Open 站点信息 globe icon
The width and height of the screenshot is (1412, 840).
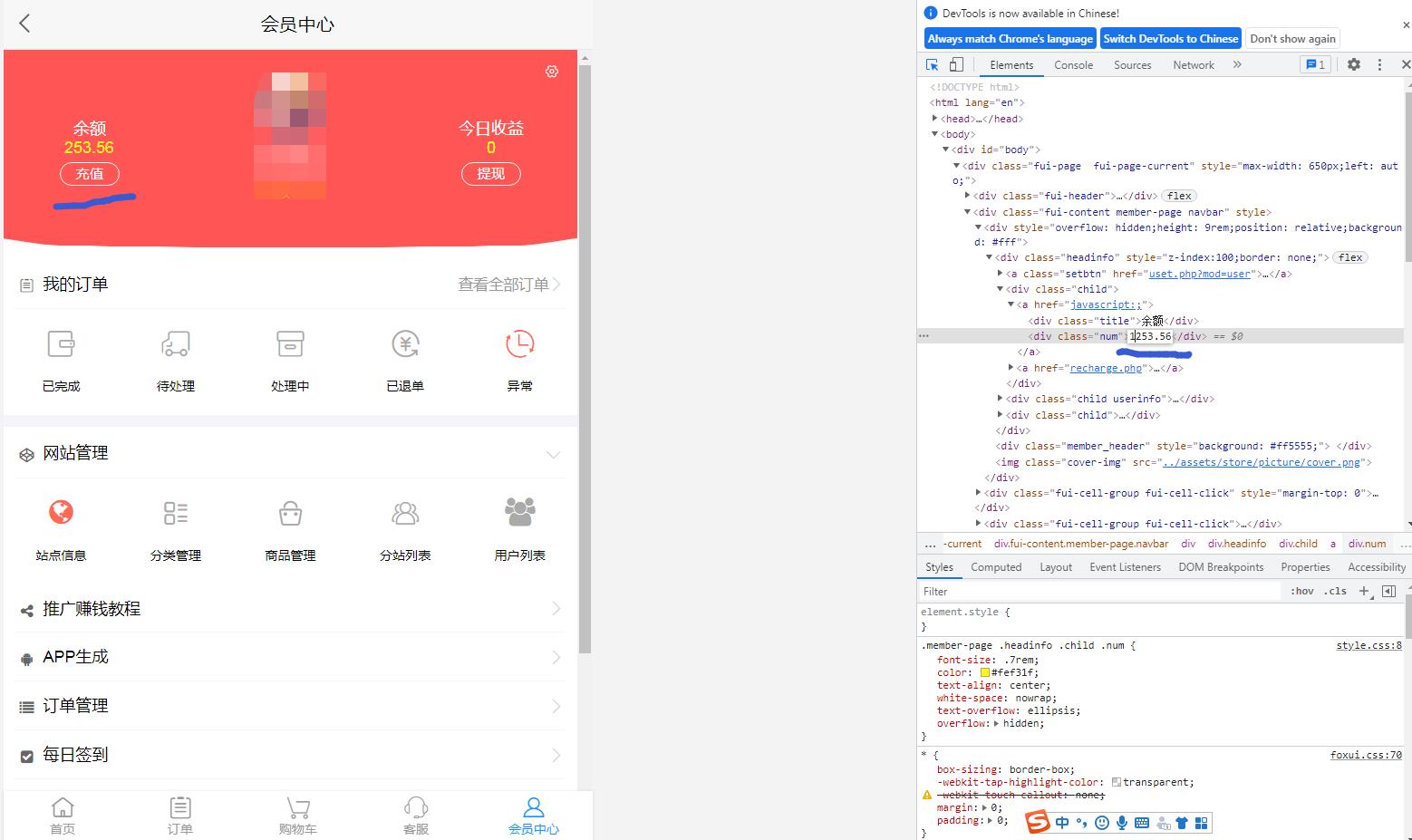point(61,513)
